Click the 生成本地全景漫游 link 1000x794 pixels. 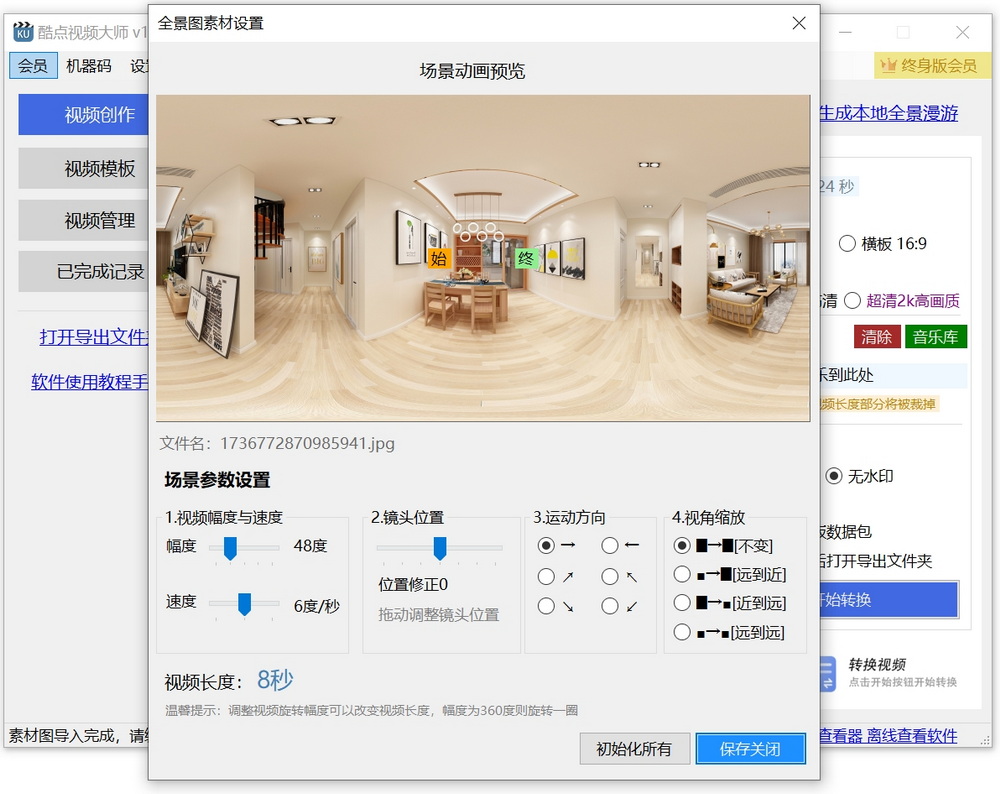click(889, 114)
